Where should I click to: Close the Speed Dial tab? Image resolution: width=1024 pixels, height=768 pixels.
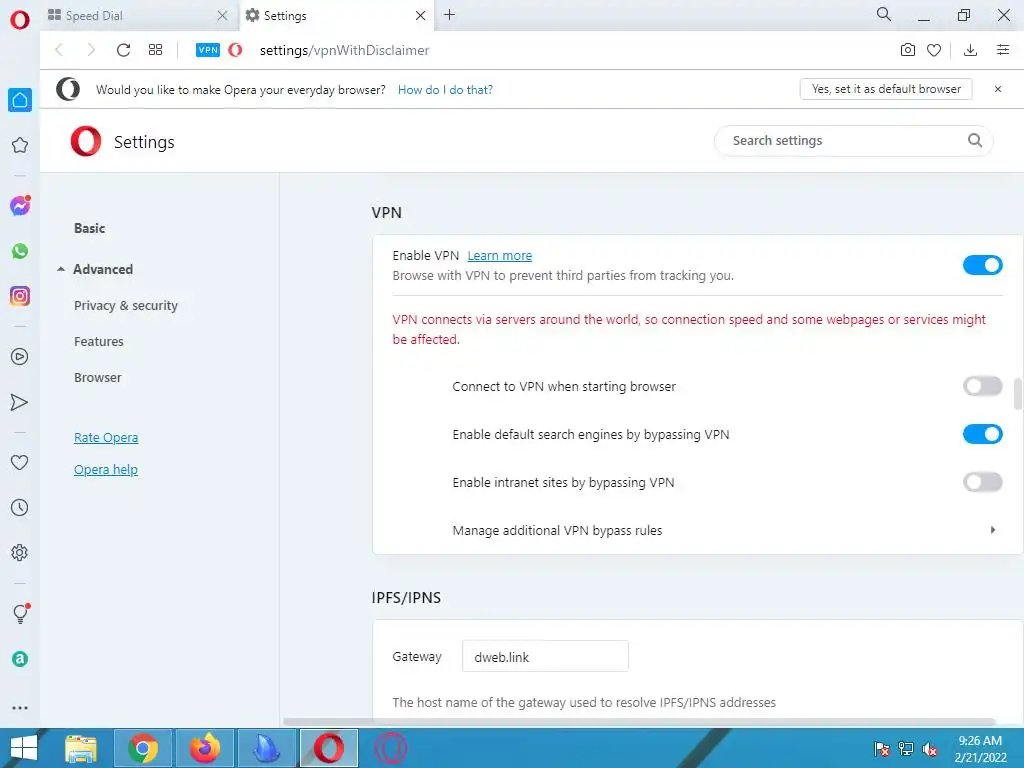[222, 16]
